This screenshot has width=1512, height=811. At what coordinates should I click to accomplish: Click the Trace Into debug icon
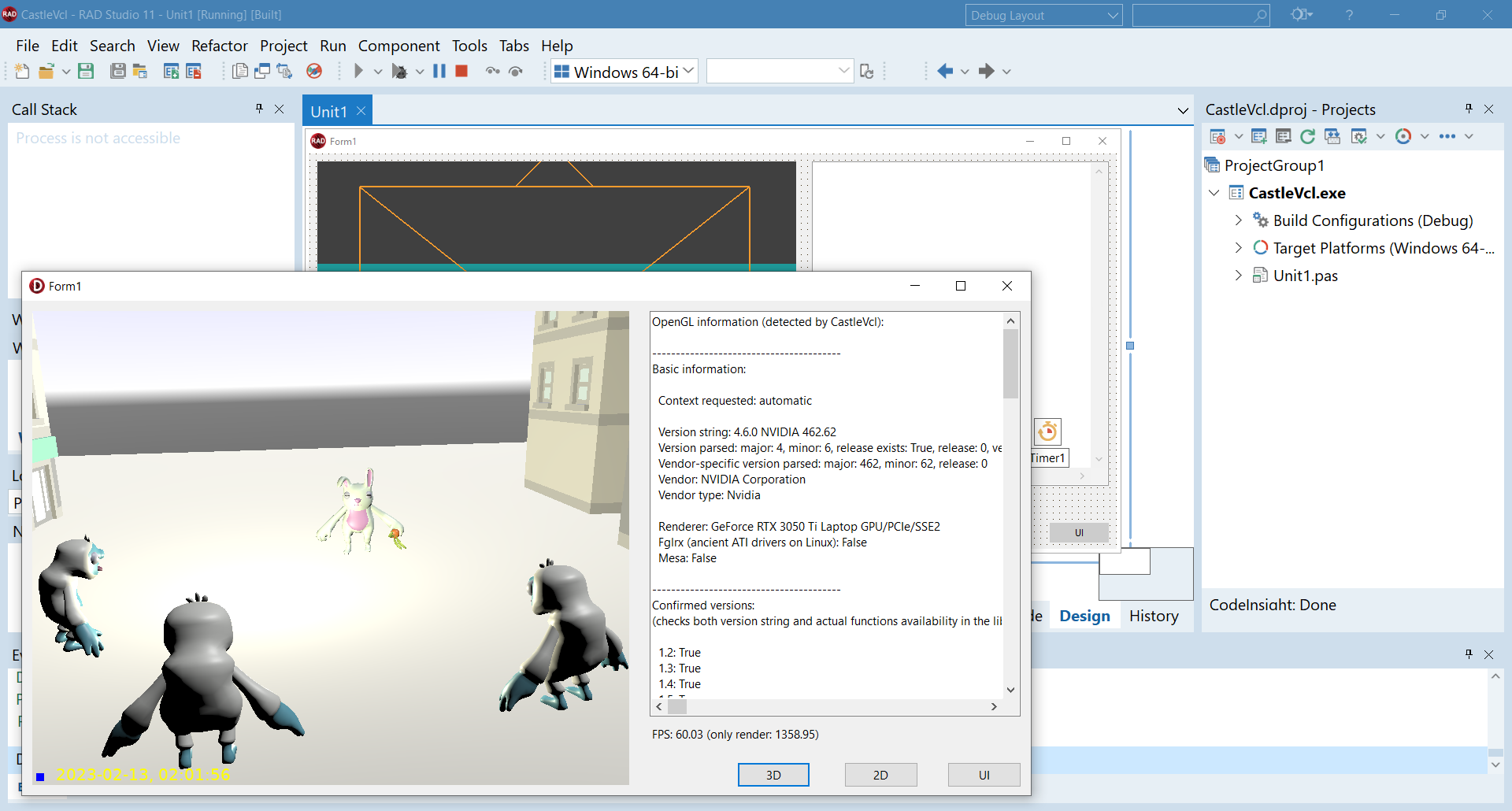[493, 72]
